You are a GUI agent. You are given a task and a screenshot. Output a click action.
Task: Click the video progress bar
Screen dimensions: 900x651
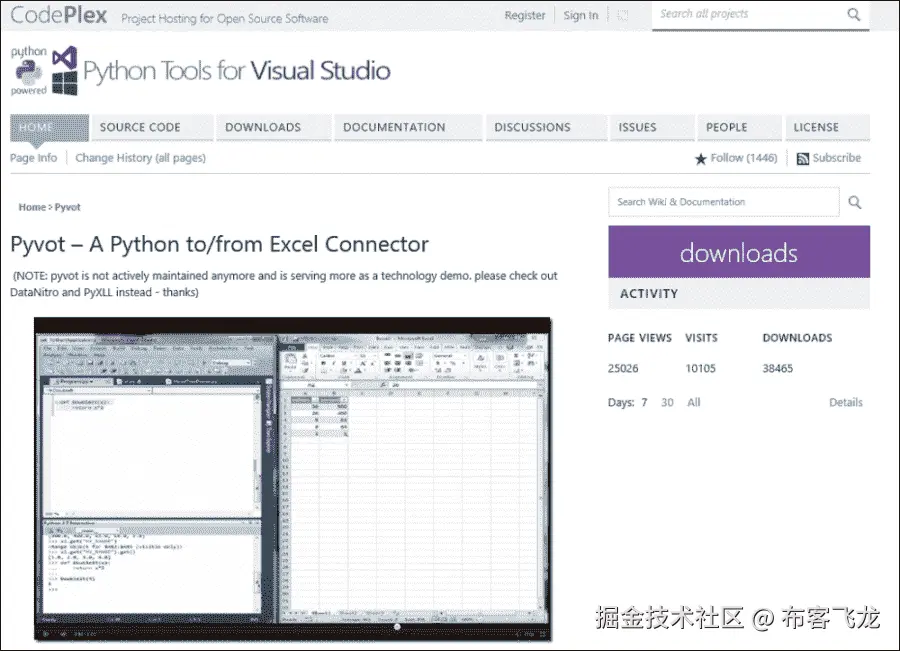point(293,627)
